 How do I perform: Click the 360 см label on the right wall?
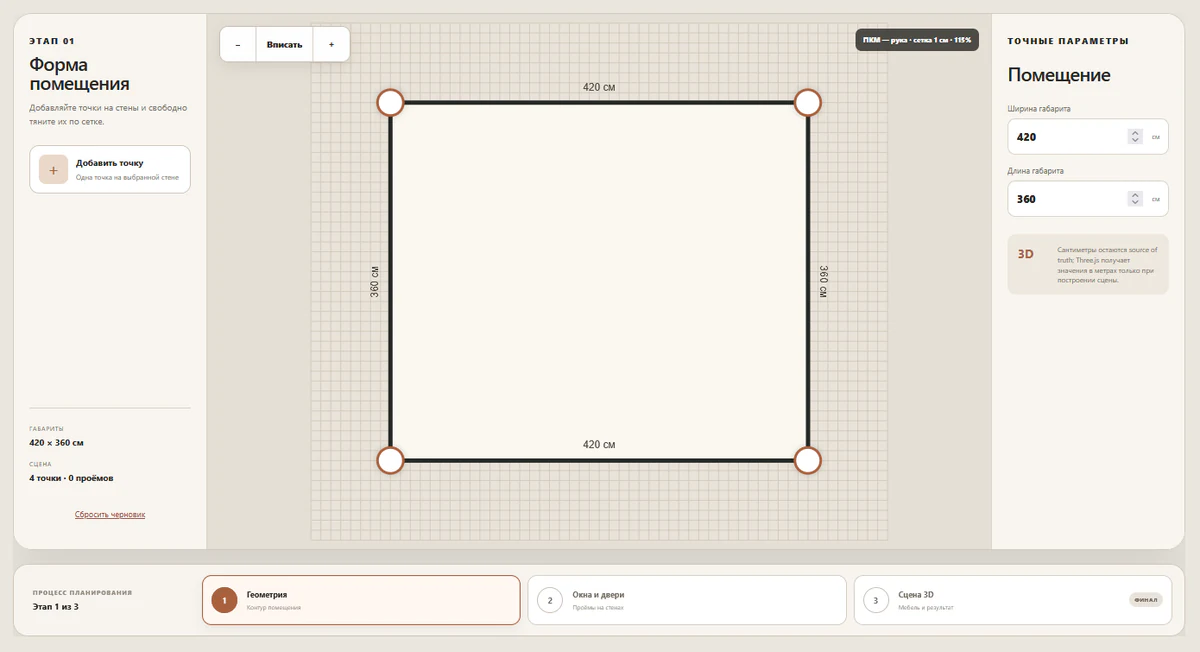[x=824, y=281]
